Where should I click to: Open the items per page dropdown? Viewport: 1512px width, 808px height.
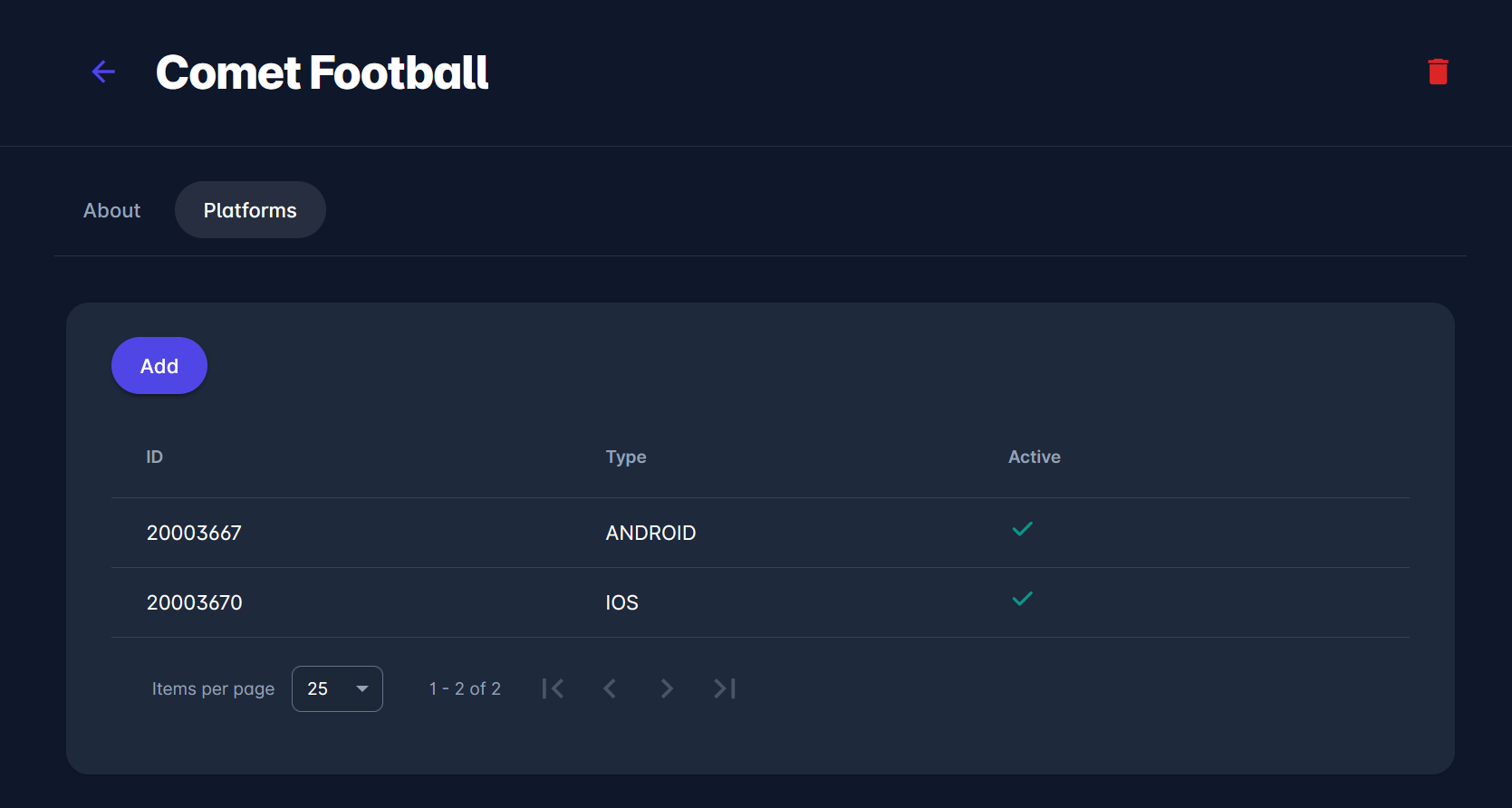[x=337, y=688]
